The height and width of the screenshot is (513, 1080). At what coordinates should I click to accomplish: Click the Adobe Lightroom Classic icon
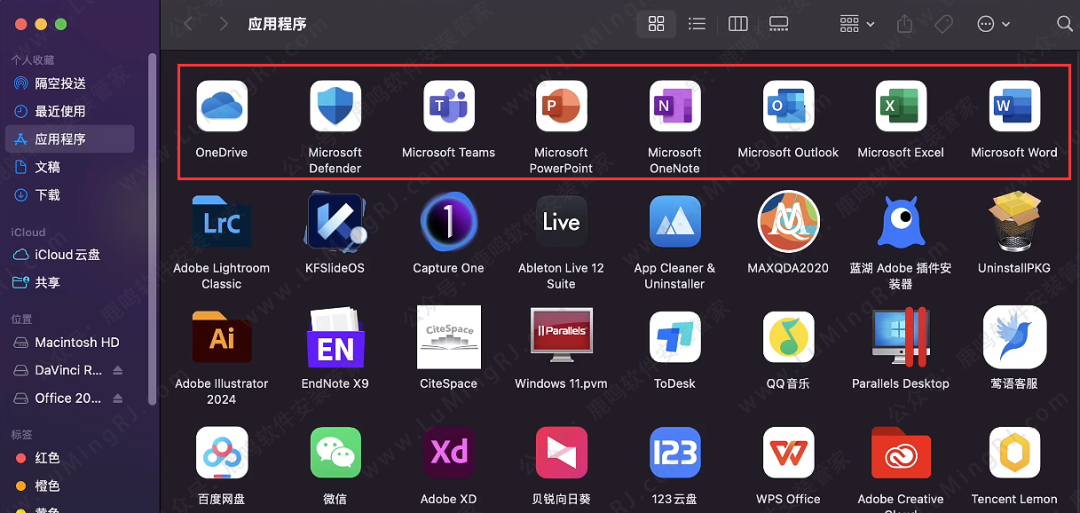pyautogui.click(x=222, y=222)
